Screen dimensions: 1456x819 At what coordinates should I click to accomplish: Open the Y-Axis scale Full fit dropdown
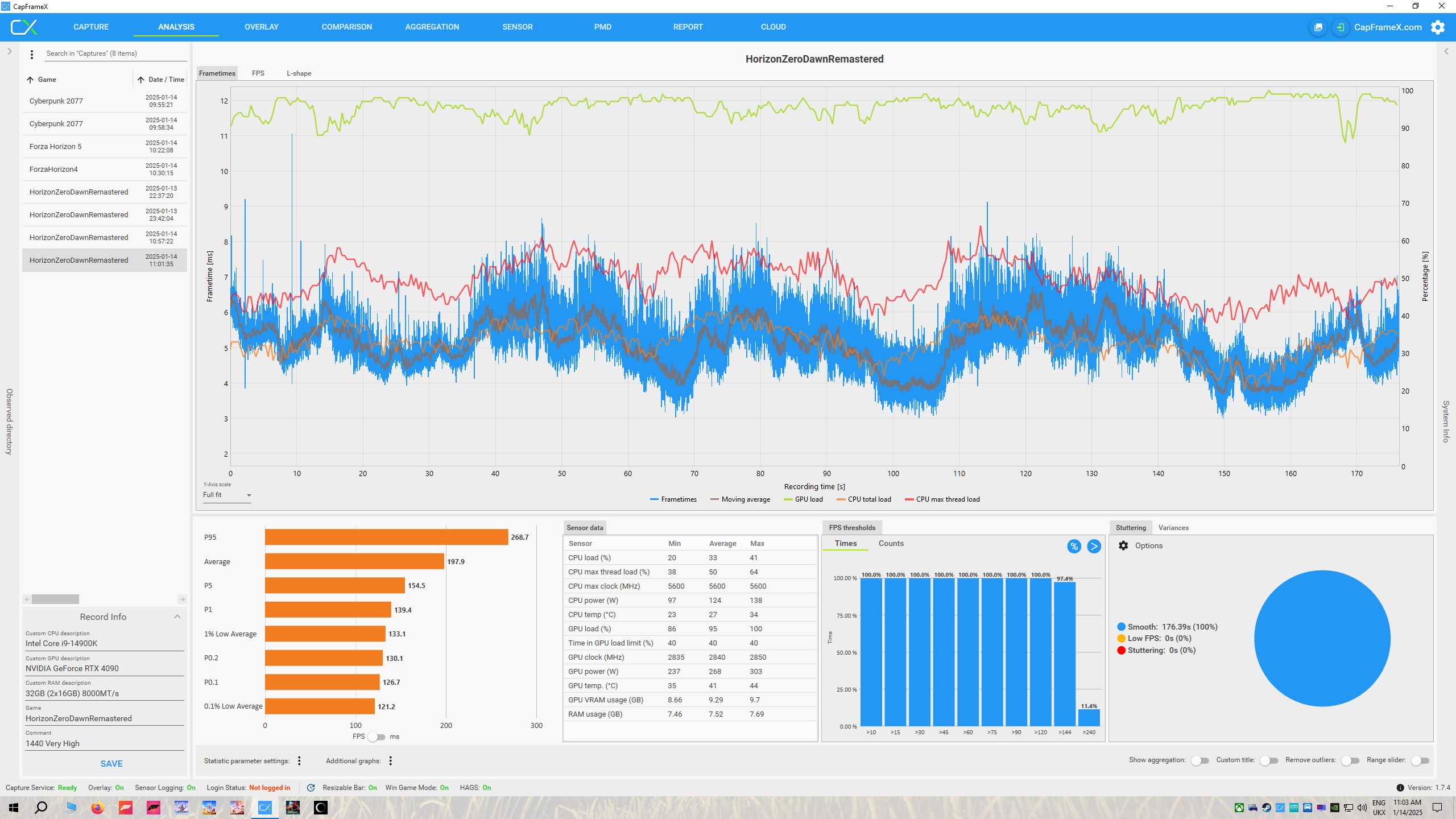click(x=227, y=495)
